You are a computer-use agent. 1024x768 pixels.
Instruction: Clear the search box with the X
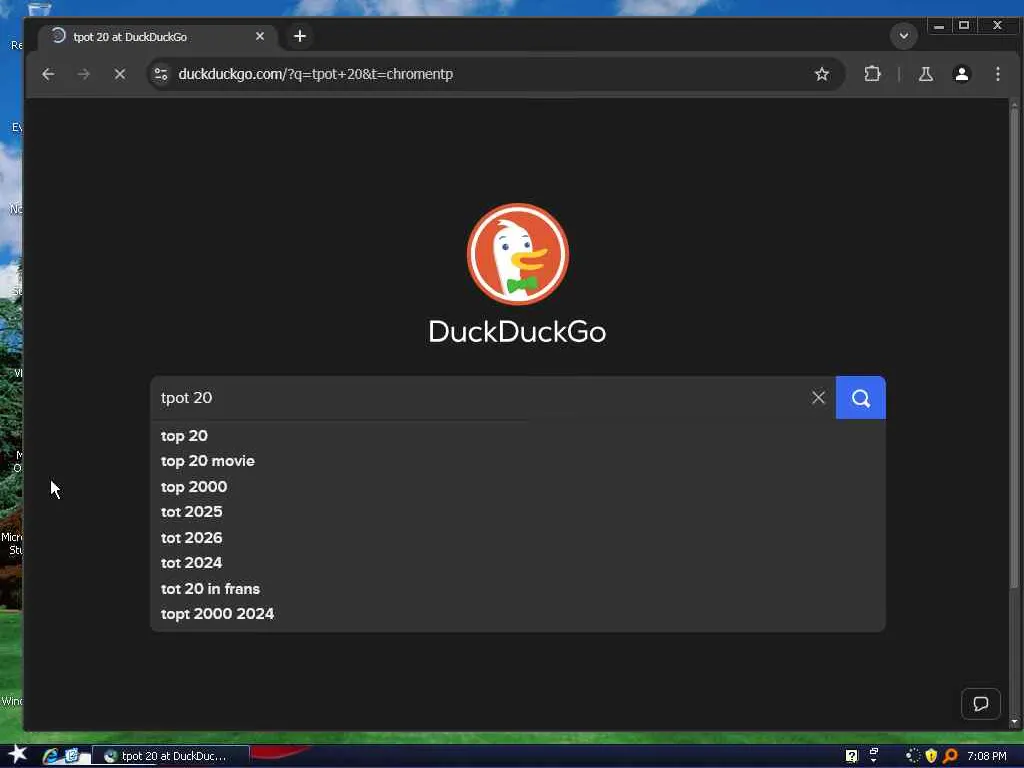[x=818, y=398]
